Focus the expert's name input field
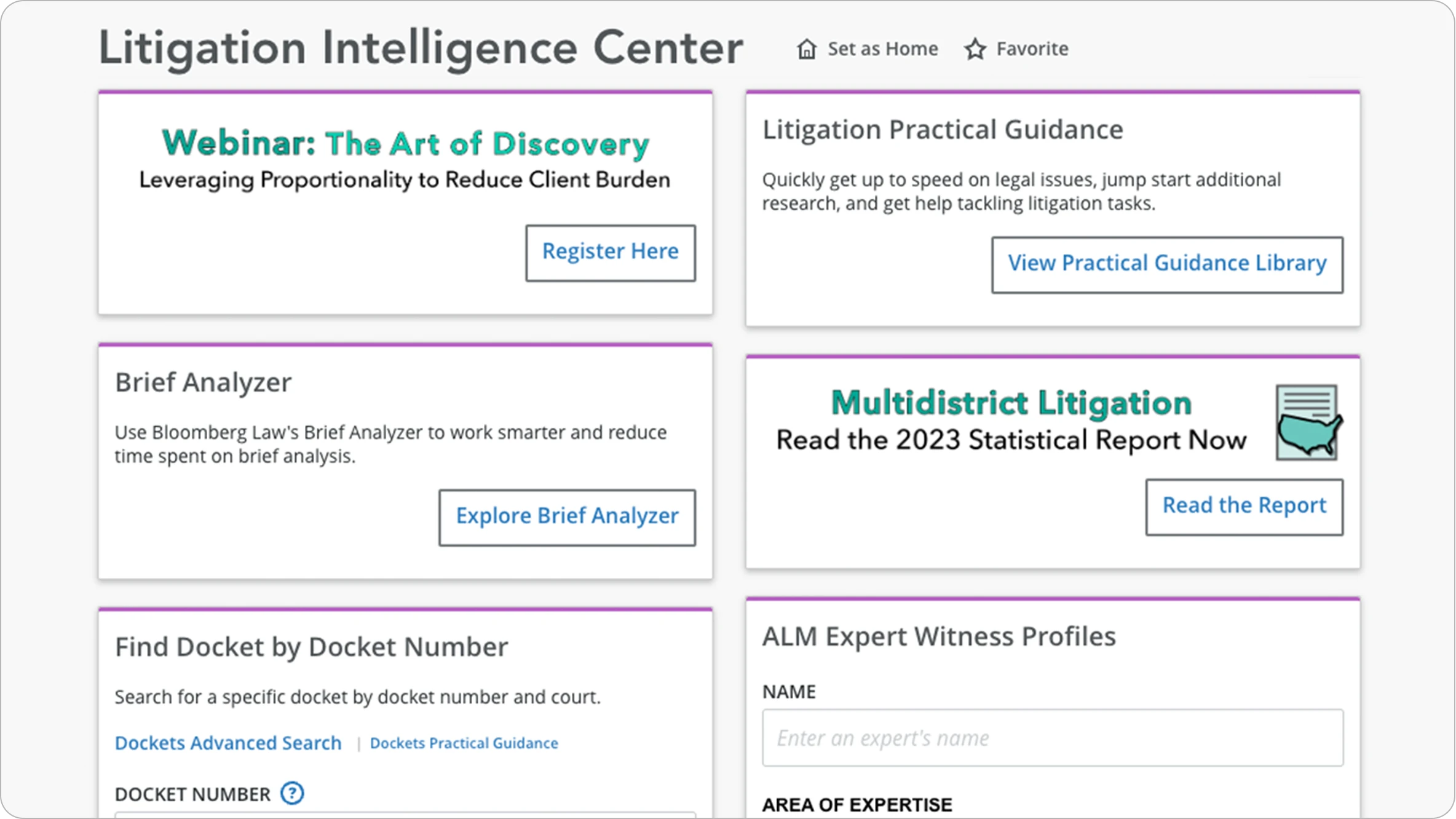Screen dimensions: 1456x819 click(x=1052, y=738)
